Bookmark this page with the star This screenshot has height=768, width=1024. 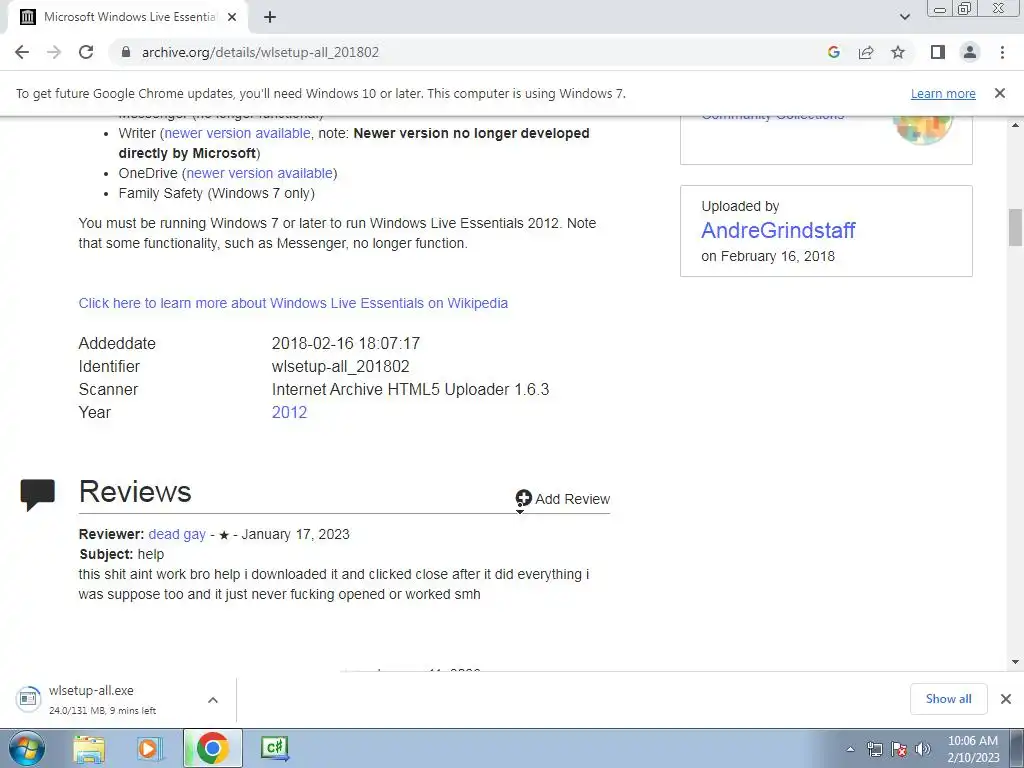coord(898,52)
